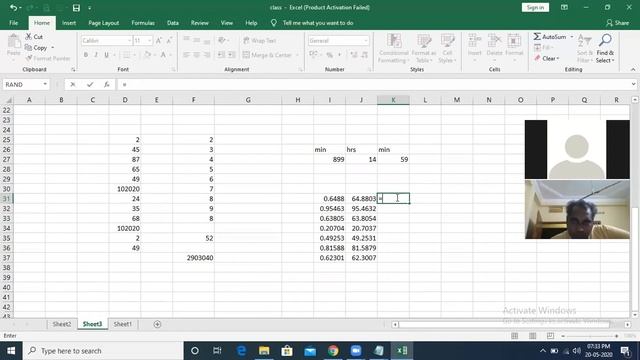Open Cortana circle on taskbar

(195, 351)
